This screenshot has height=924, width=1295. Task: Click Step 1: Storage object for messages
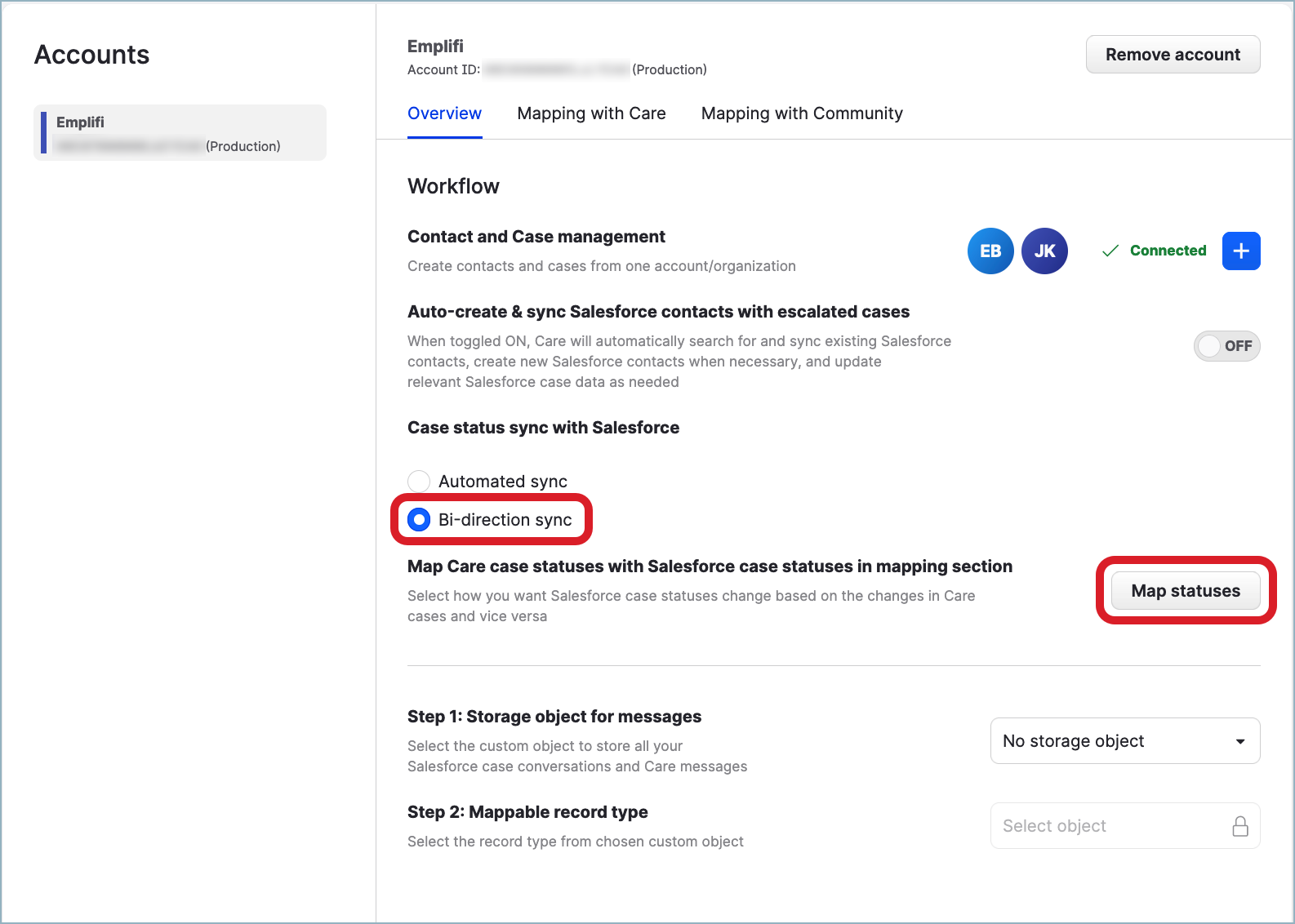pos(554,717)
